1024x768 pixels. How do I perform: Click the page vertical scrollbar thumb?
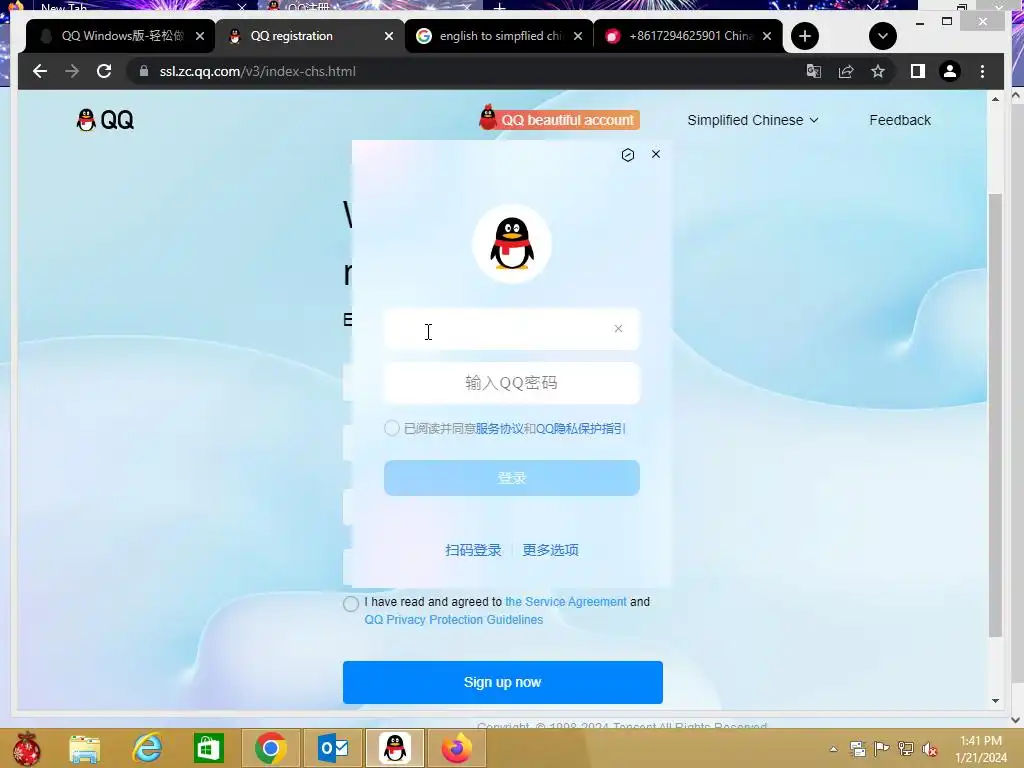[995, 415]
